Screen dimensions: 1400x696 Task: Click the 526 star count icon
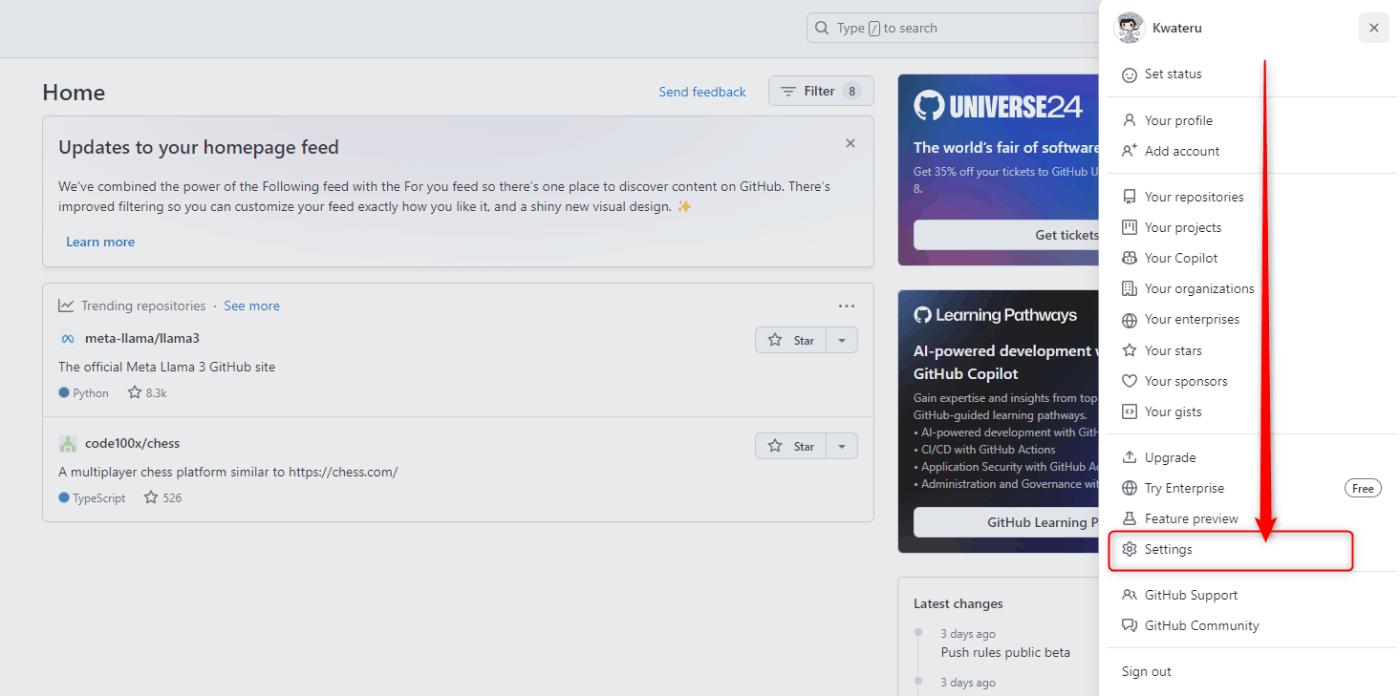(x=151, y=497)
